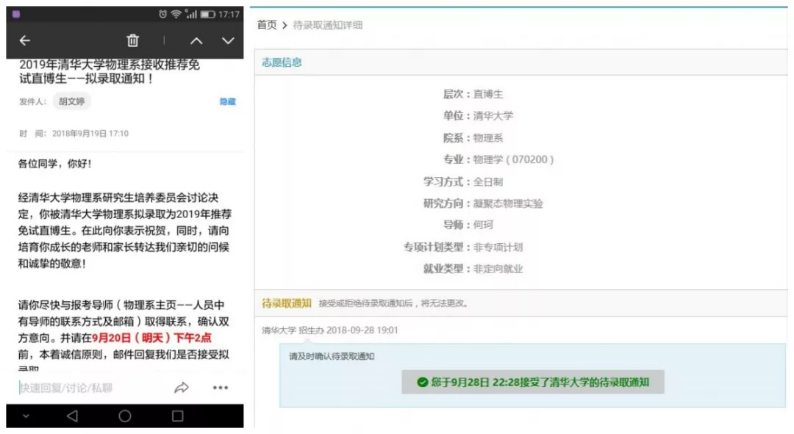Click the 单位 value 清华大学
This screenshot has height=434, width=794.
(x=493, y=116)
